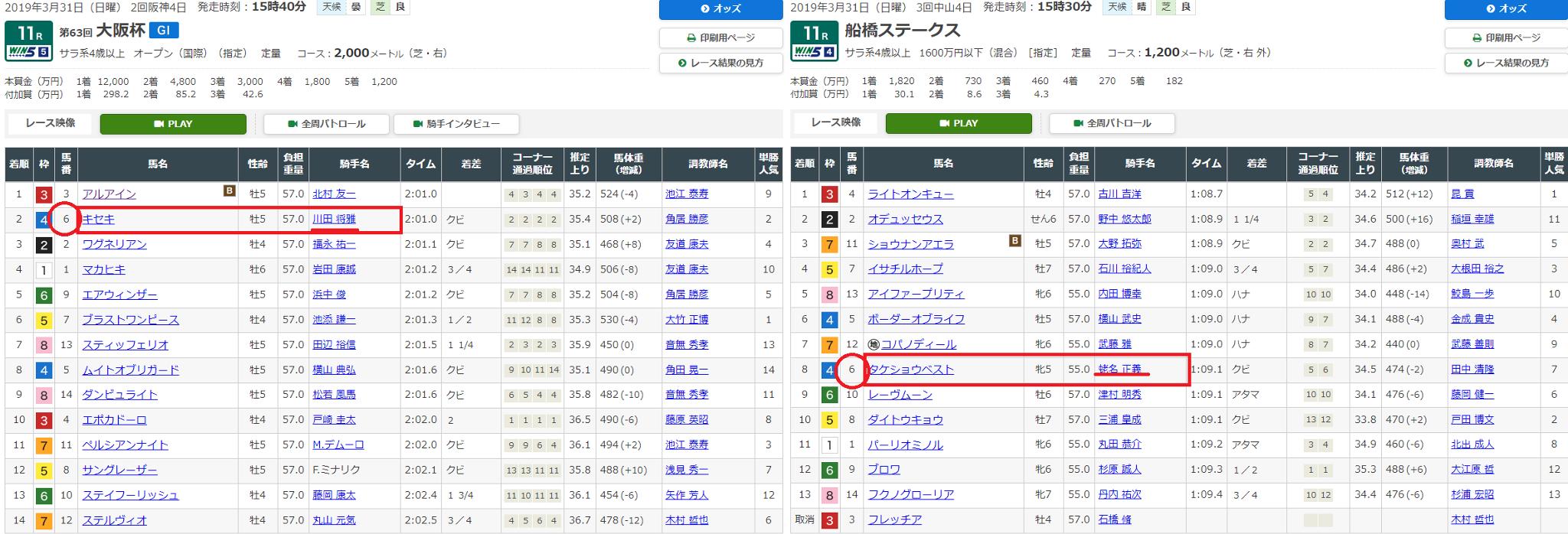Open 全周パトロール video for 船橋ステークス
The width and height of the screenshot is (1568, 534).
1112,123
